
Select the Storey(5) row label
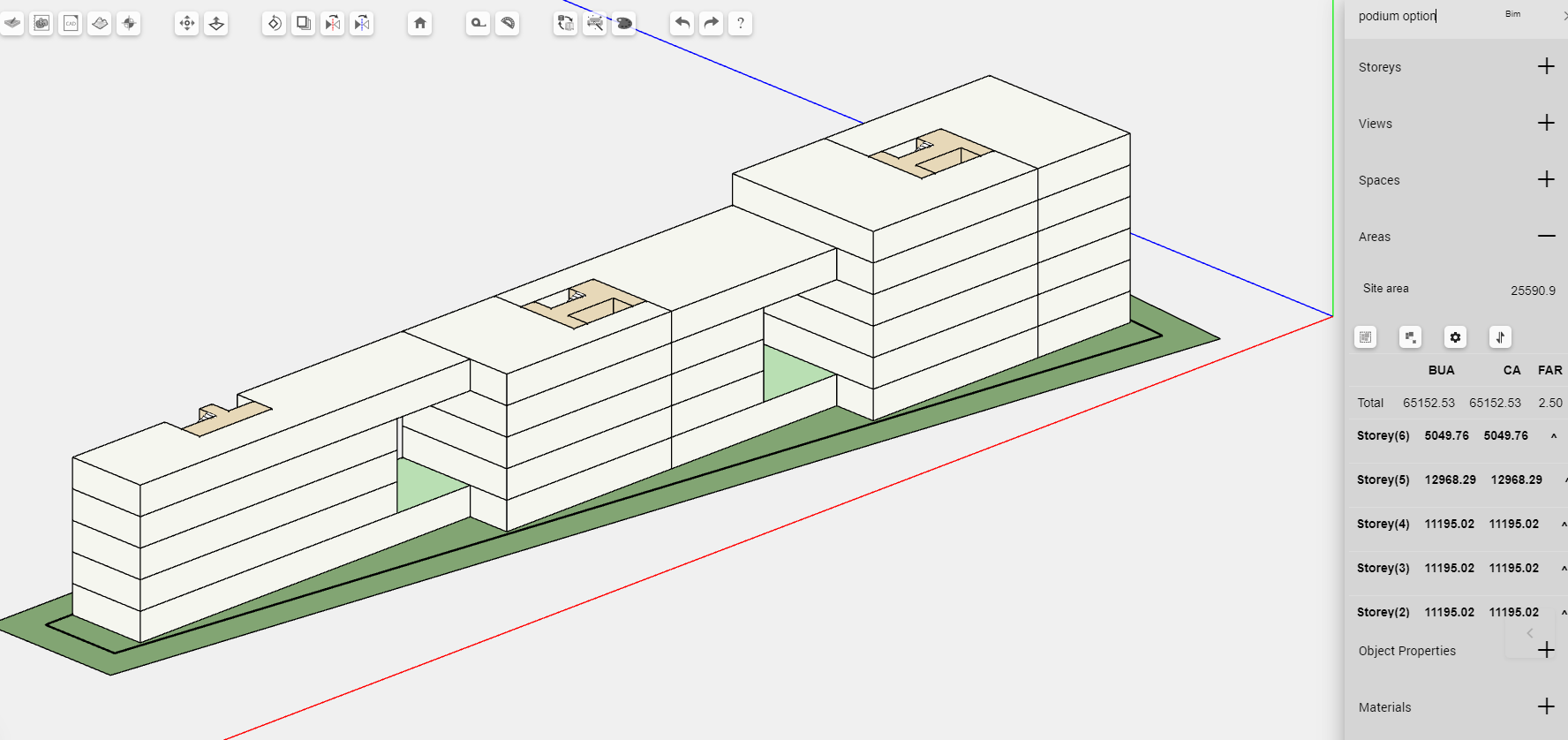[x=1383, y=479]
